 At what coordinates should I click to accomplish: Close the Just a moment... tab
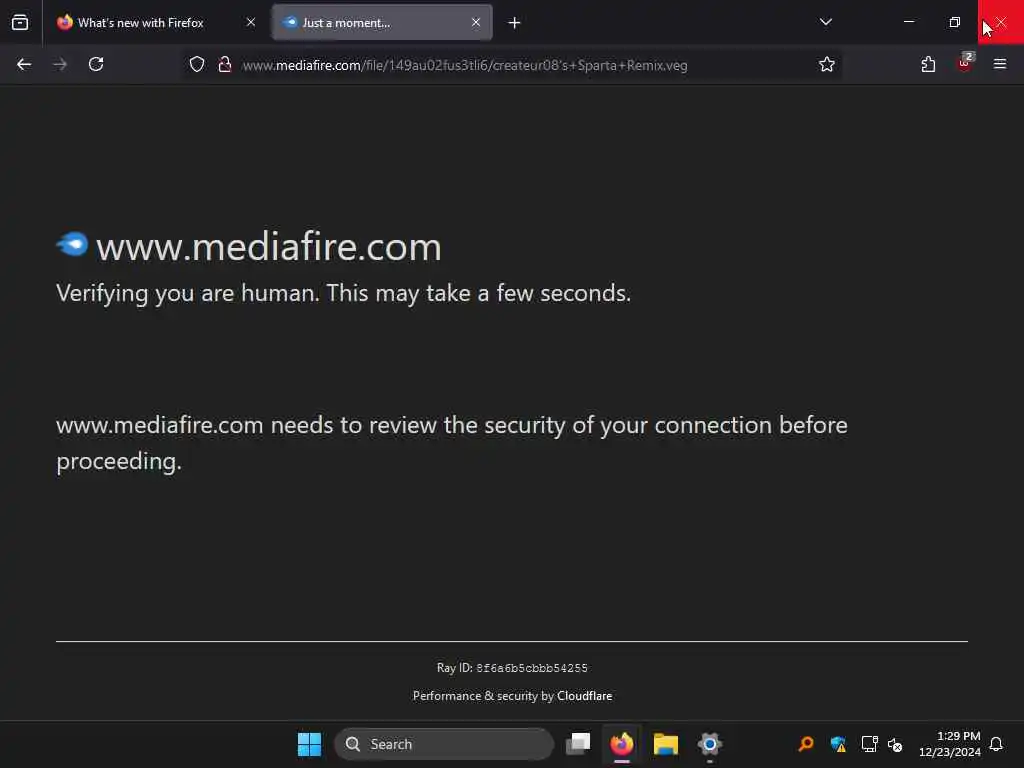tap(476, 22)
